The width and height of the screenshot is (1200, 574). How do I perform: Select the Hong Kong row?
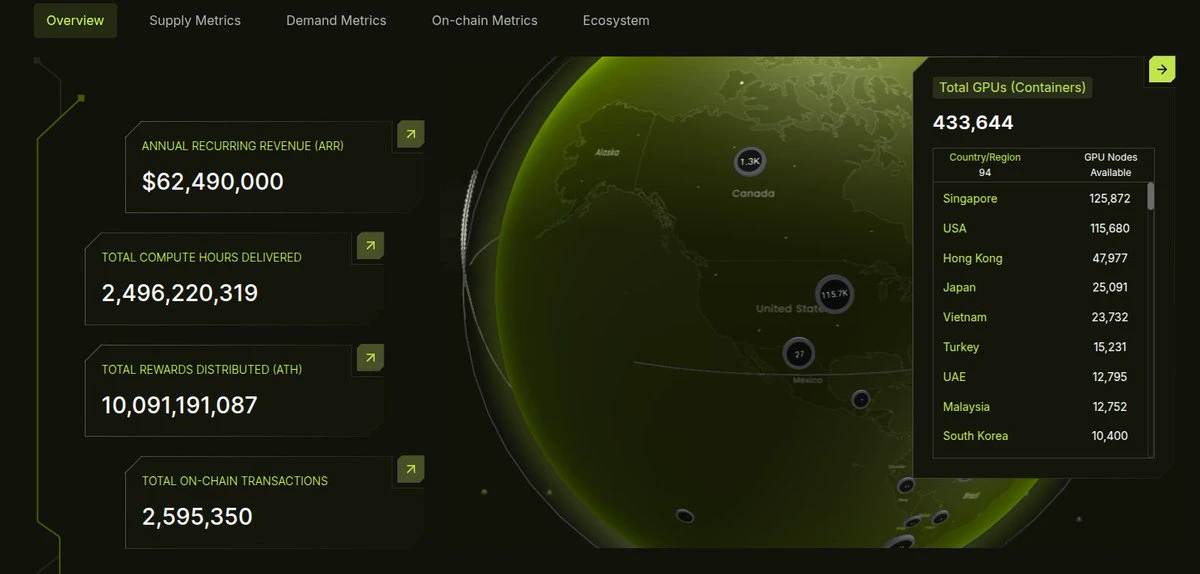point(1039,258)
